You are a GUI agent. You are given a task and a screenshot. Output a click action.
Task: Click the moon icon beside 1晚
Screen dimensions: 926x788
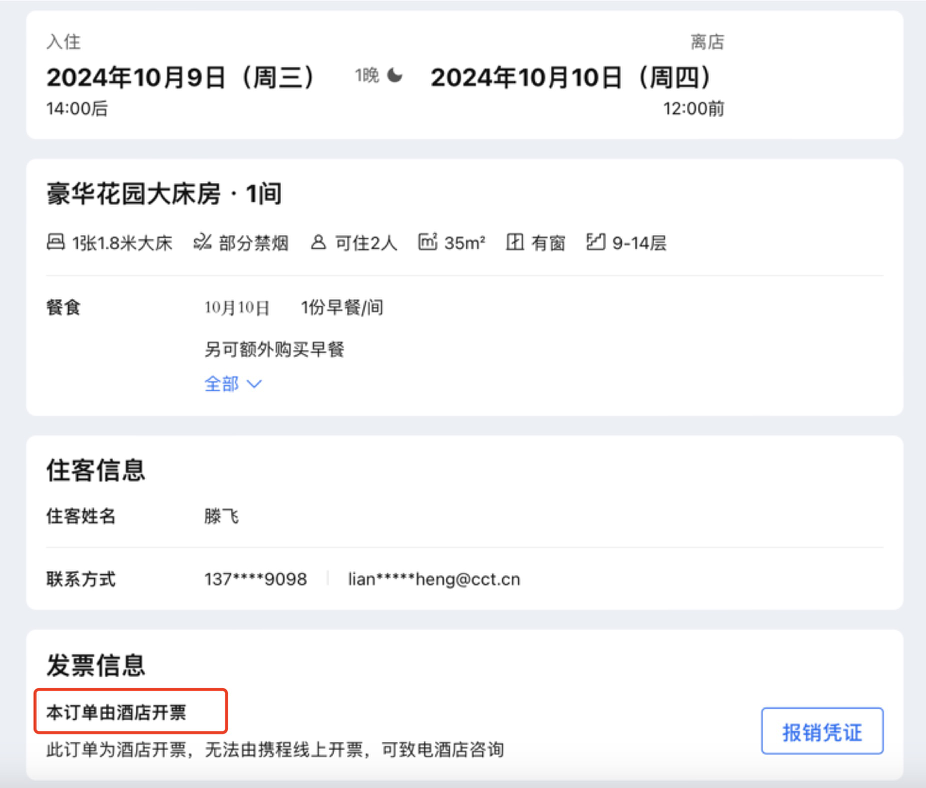coord(395,76)
